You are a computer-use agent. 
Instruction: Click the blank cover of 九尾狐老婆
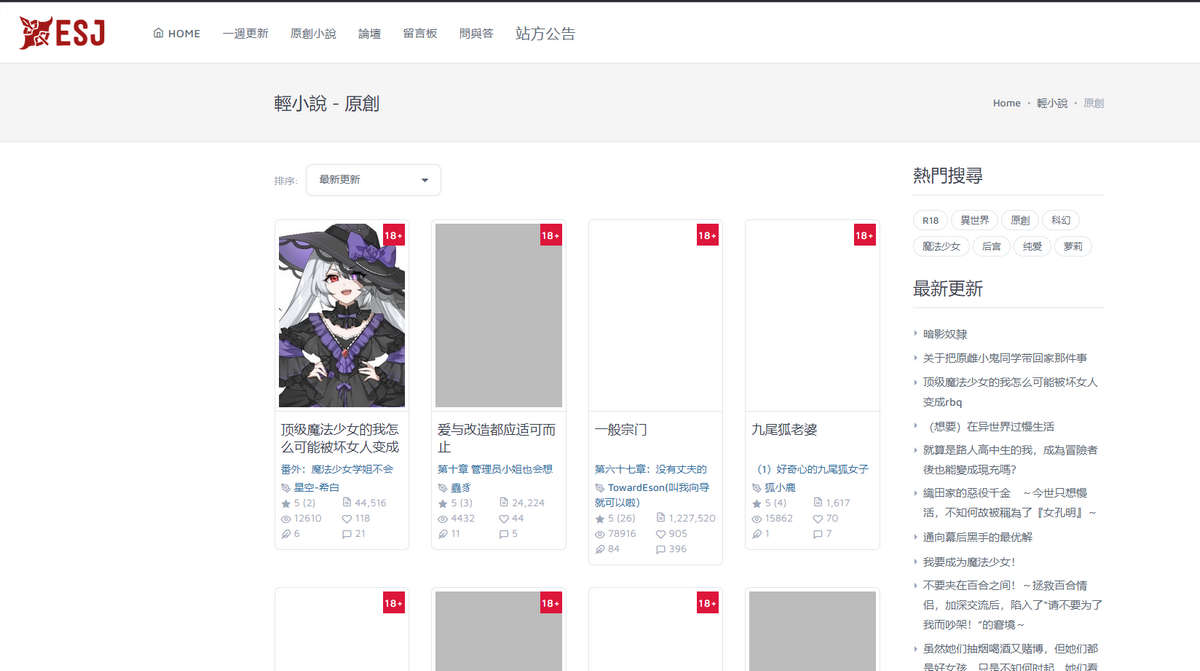(x=812, y=315)
